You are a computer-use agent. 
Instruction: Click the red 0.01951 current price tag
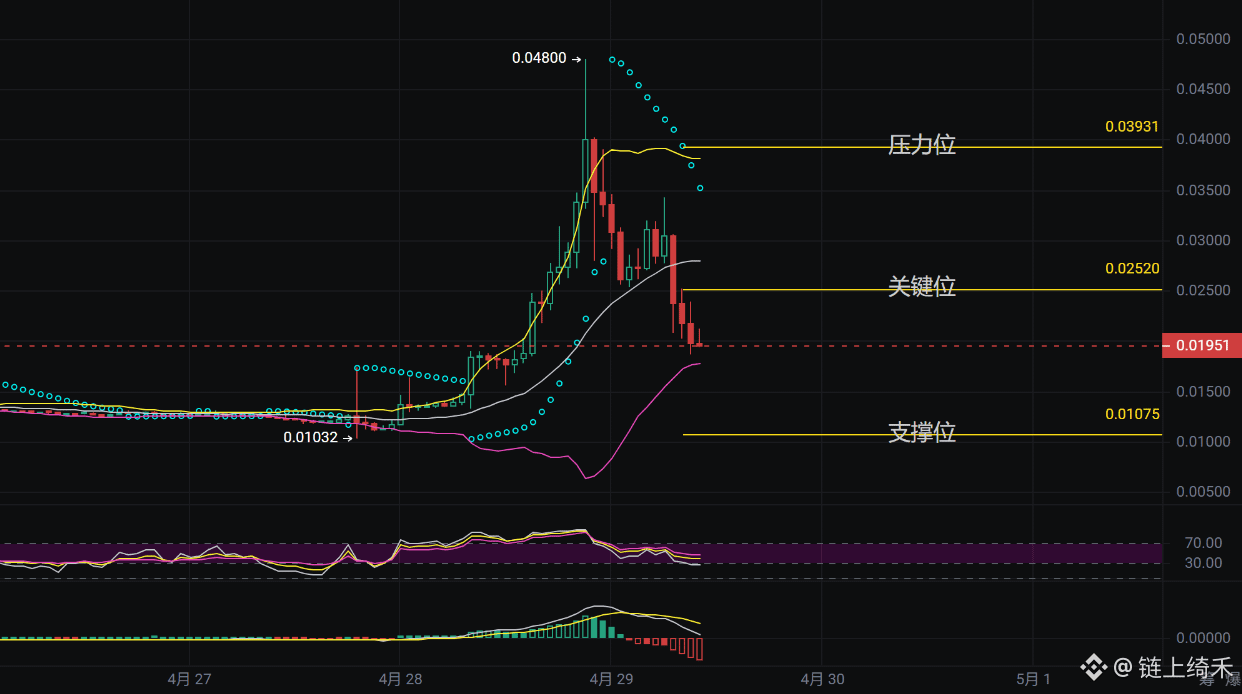coord(1202,345)
